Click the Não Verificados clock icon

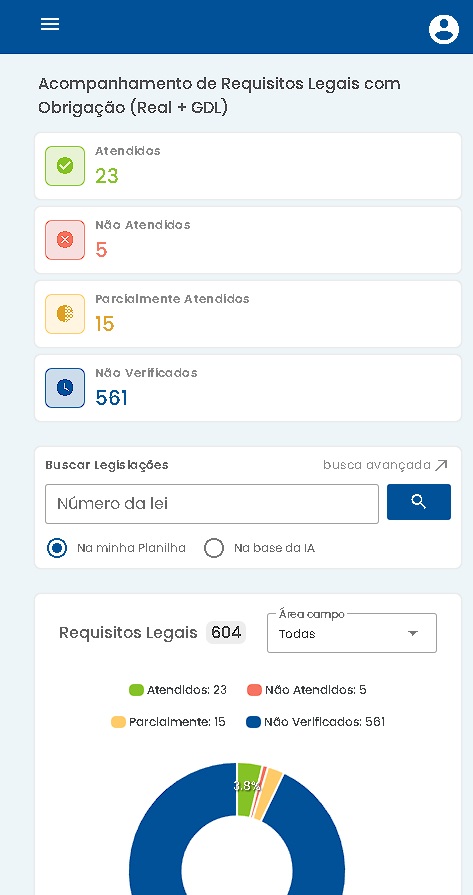pos(65,388)
